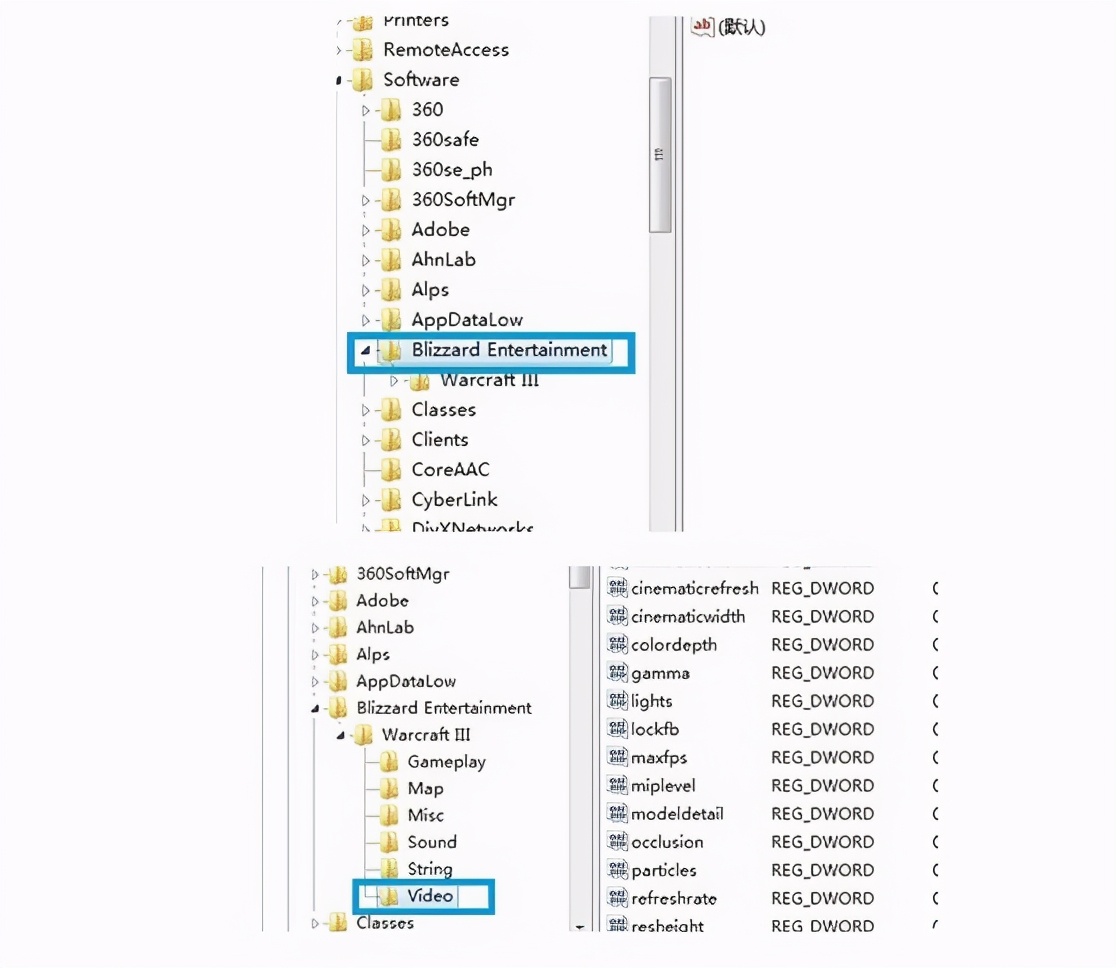This screenshot has width=1116, height=968.
Task: Expand the Clients key tree arrow
Action: (x=366, y=440)
